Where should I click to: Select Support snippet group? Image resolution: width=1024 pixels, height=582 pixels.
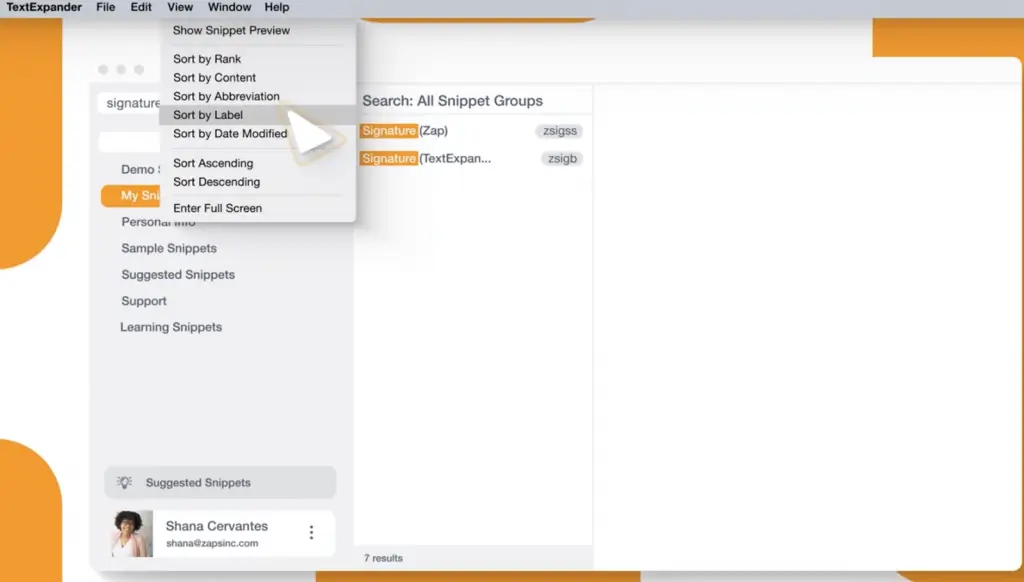144,301
